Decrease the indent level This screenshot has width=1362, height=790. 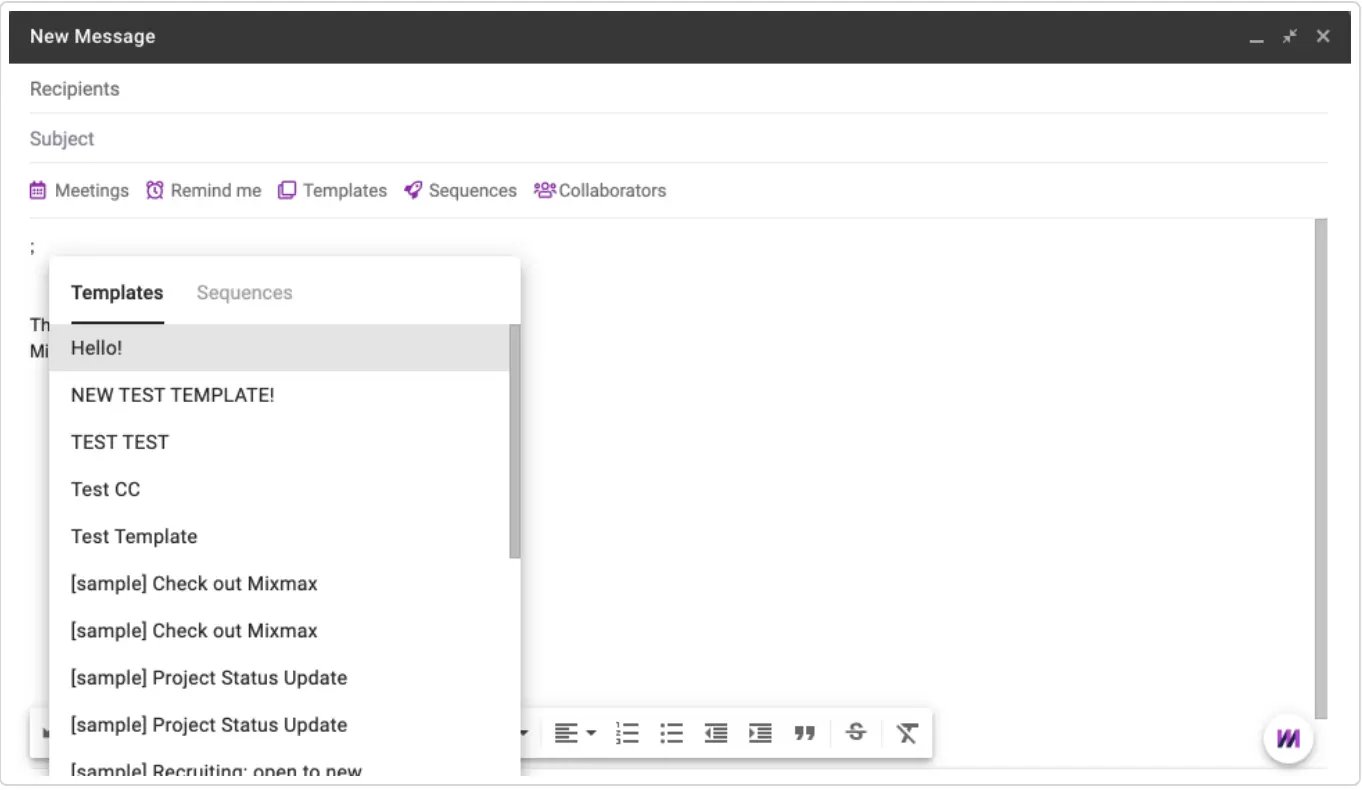pyautogui.click(x=716, y=734)
